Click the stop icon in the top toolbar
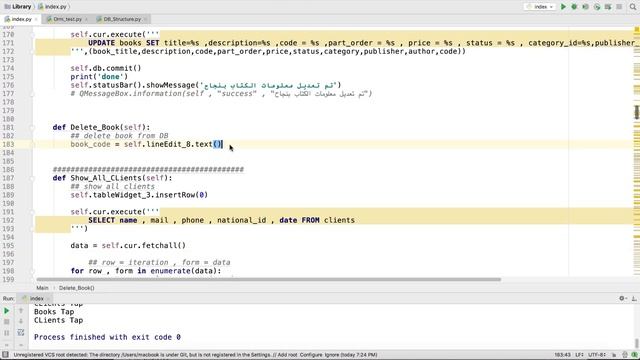This screenshot has width=640, height=360. click(x=619, y=7)
